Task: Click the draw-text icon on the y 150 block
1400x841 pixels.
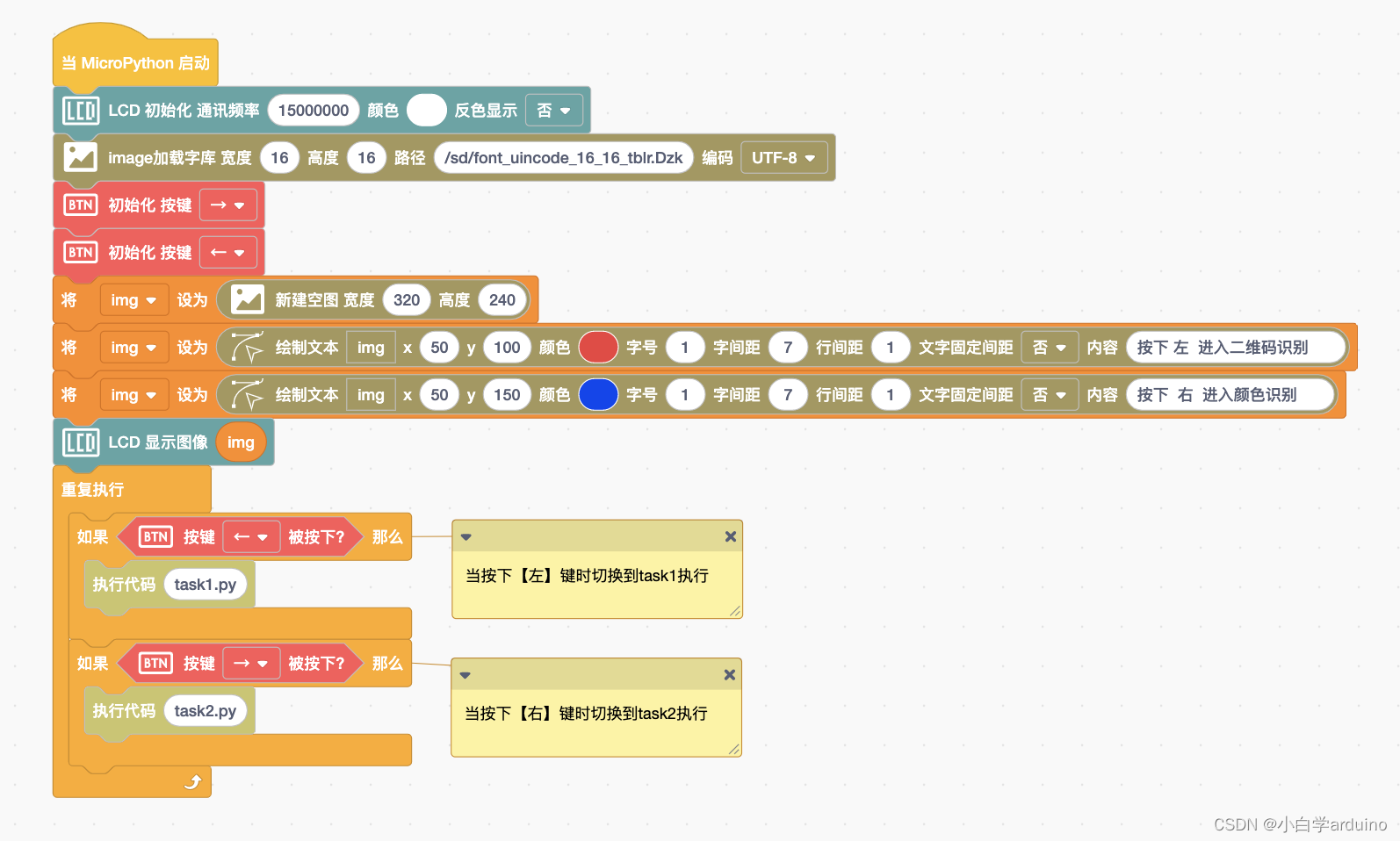Action: (x=247, y=395)
